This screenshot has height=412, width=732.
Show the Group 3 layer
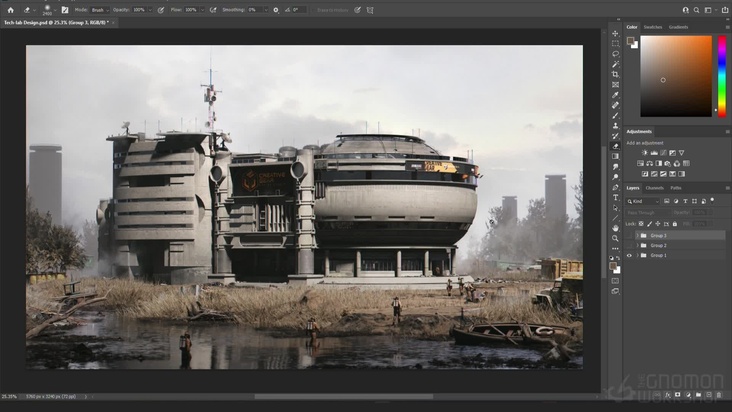tap(629, 235)
